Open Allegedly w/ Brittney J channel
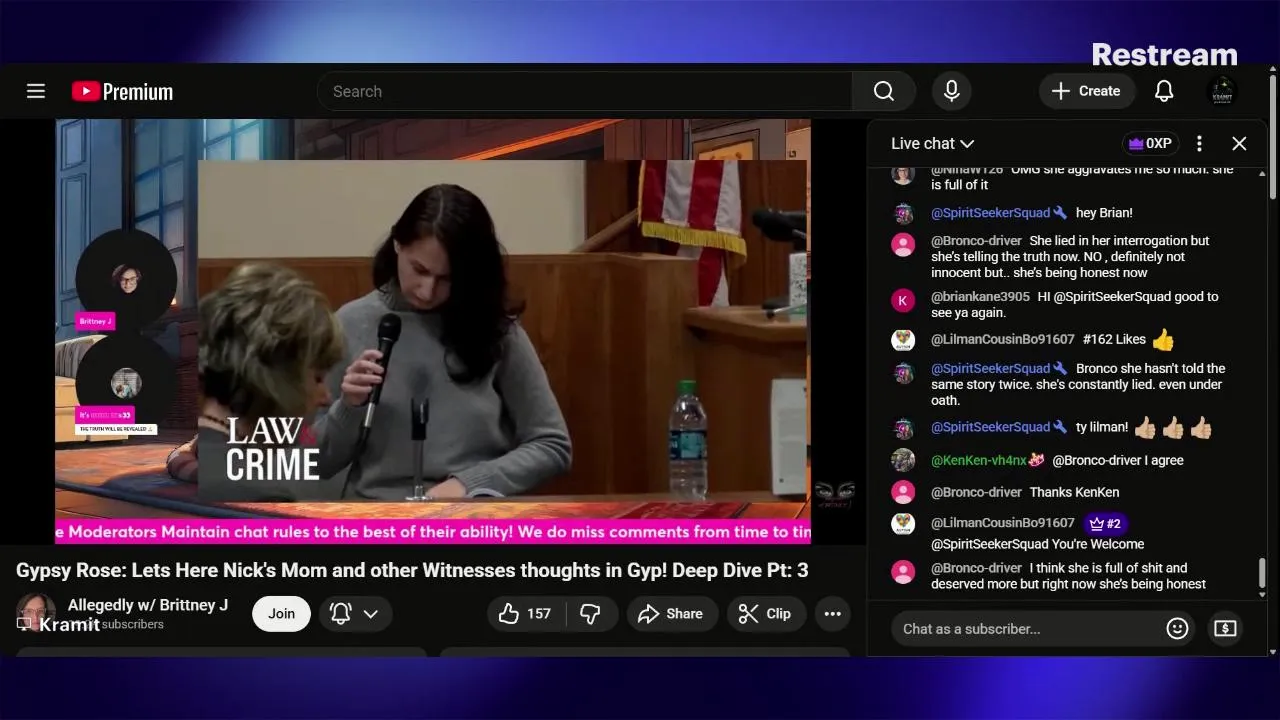This screenshot has height=720, width=1280. coord(148,604)
